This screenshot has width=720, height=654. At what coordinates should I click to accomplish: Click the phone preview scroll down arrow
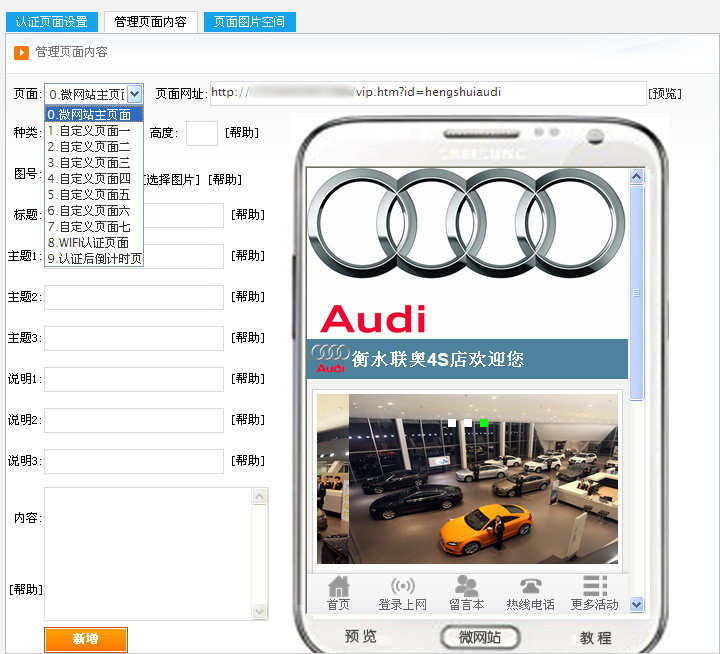point(636,604)
